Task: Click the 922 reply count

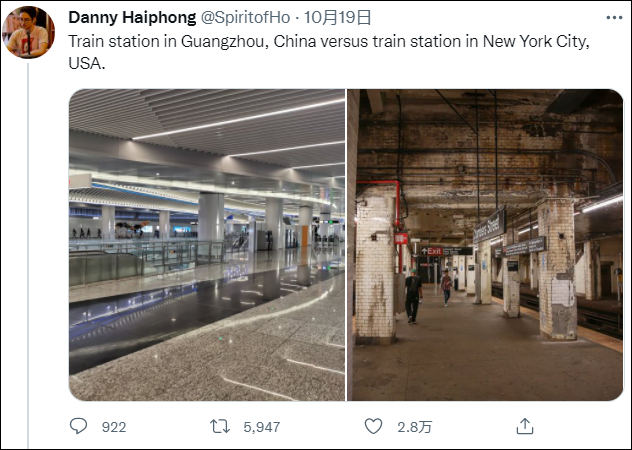Action: click(114, 427)
